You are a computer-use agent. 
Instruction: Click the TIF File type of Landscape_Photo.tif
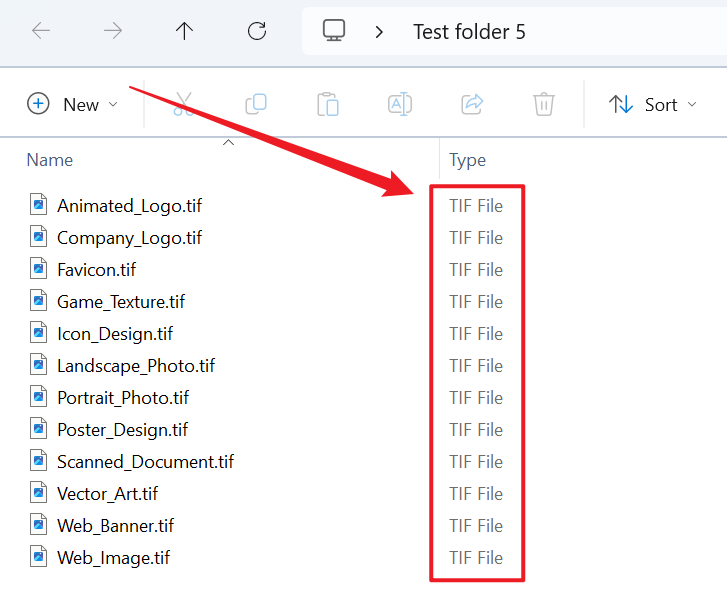tap(476, 365)
